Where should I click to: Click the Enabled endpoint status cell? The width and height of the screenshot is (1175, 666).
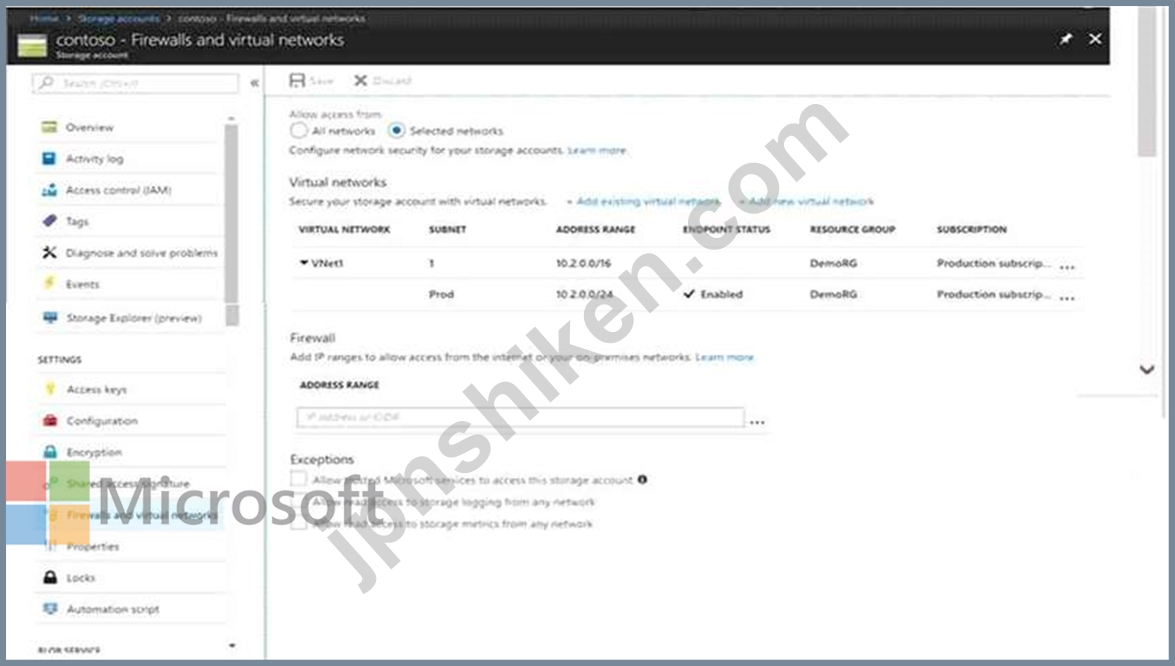[713, 294]
